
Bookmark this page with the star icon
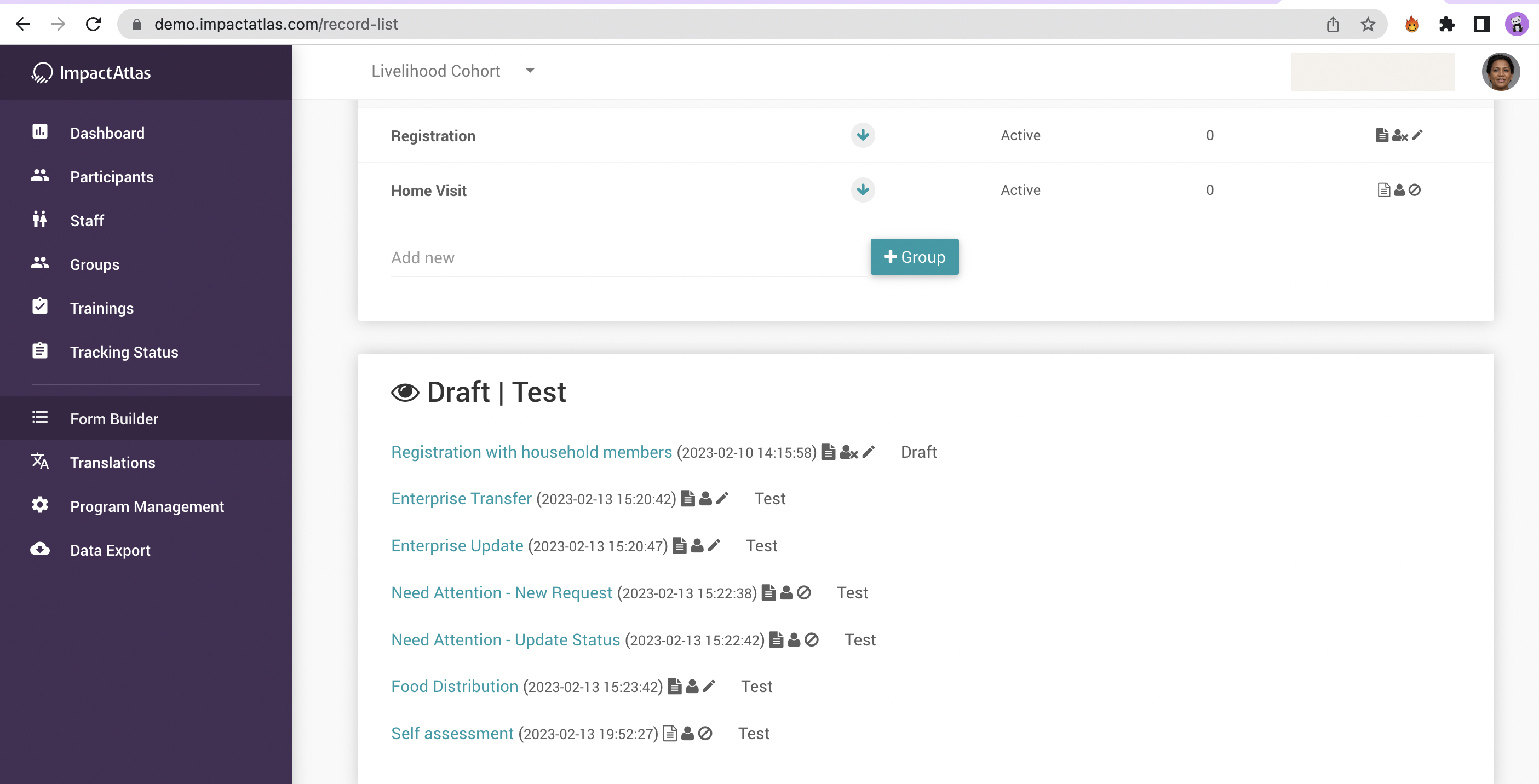[x=1368, y=25]
